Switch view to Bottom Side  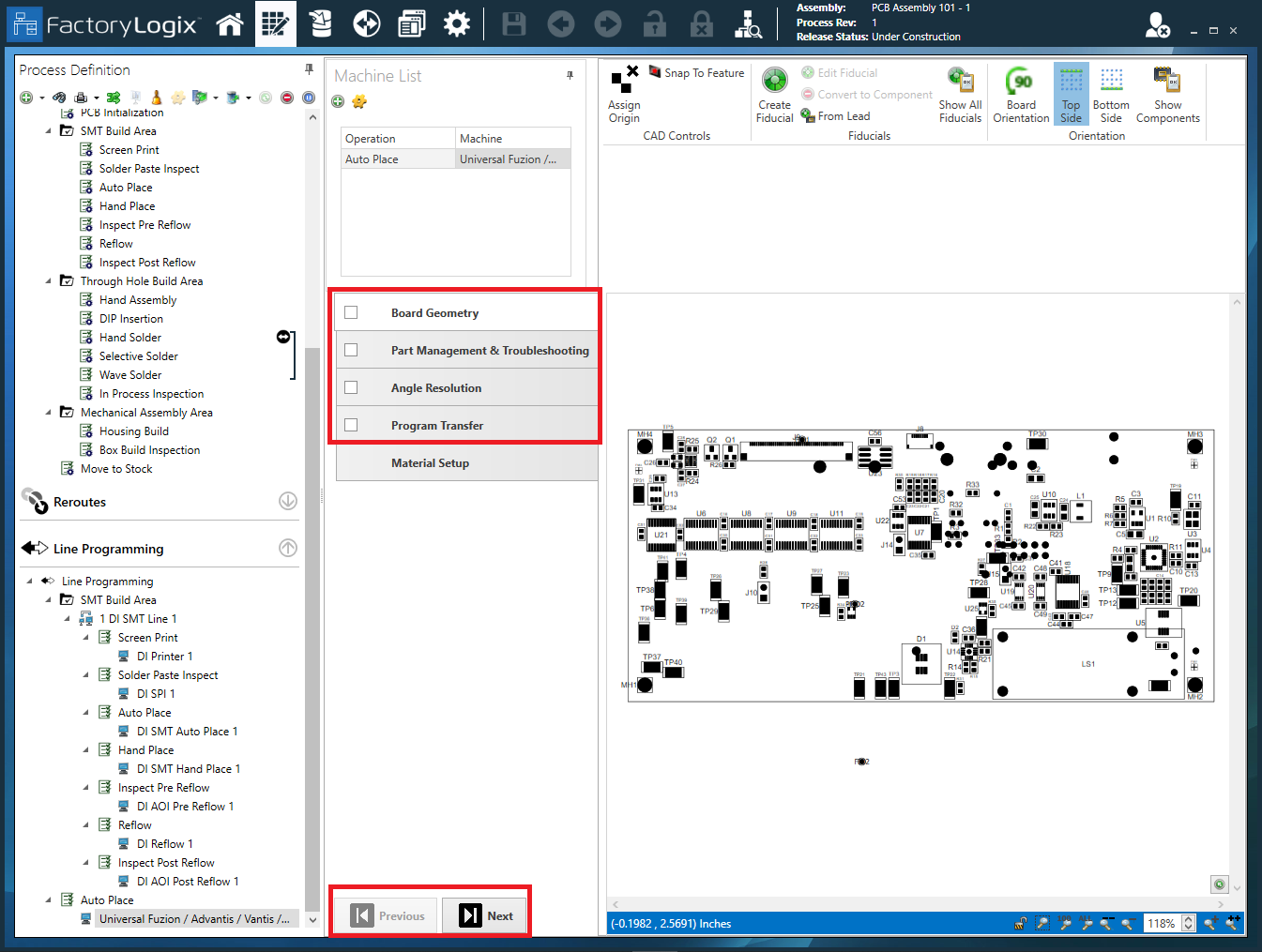(1111, 94)
